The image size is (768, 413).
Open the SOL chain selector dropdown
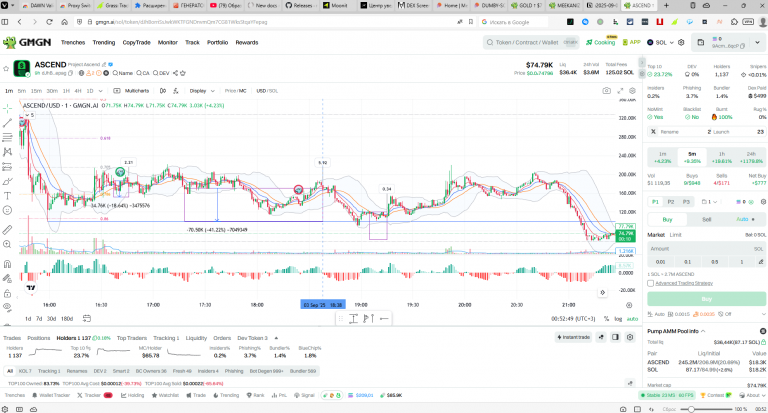(x=661, y=43)
